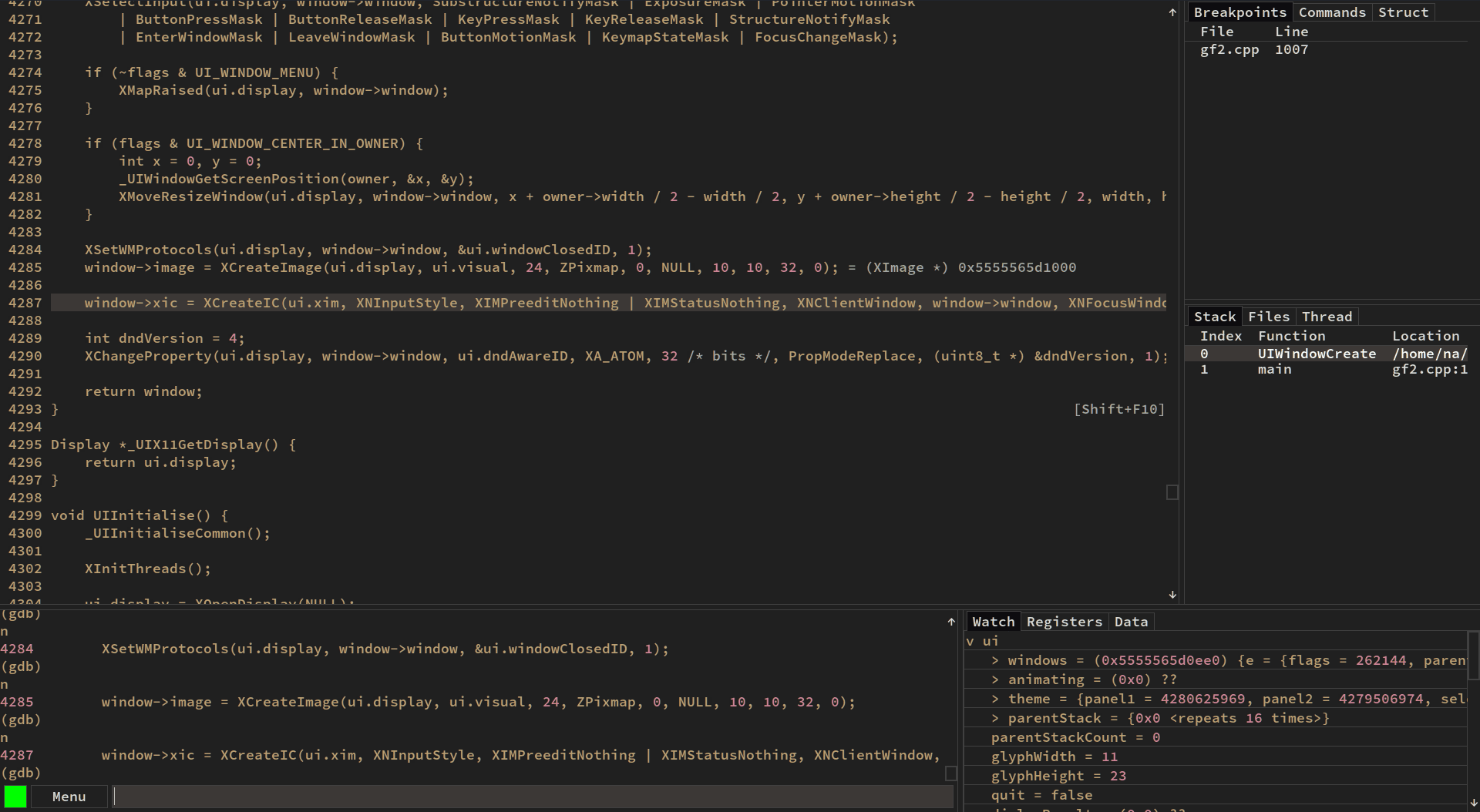The width and height of the screenshot is (1480, 812).
Task: Switch to the Commands tab
Action: click(x=1332, y=12)
